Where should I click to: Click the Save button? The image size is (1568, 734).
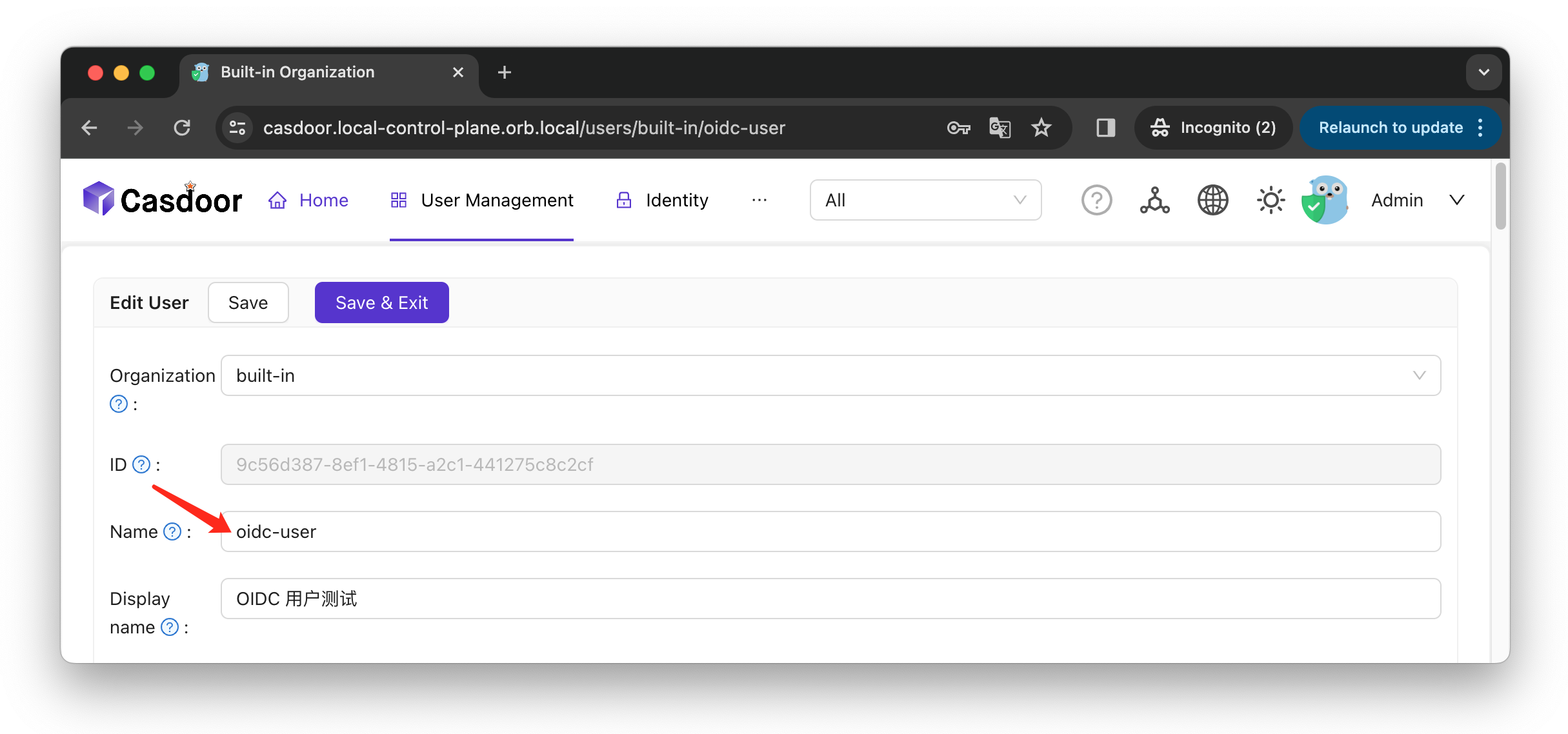point(248,303)
